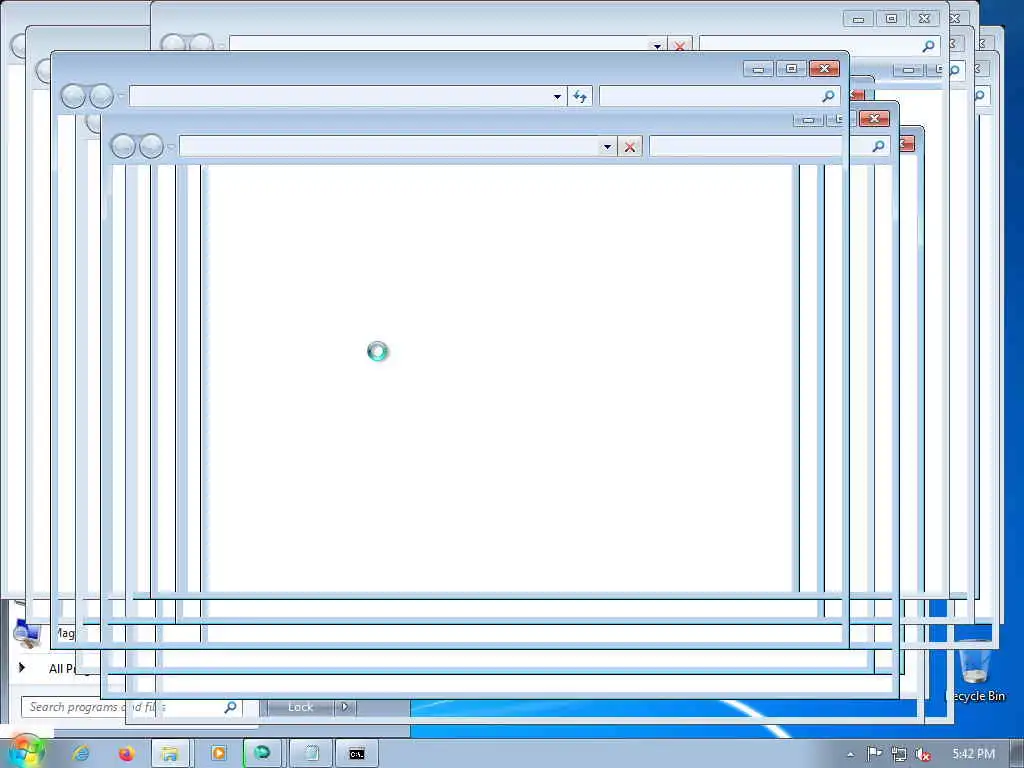
Task: Open the green arrow app on the taskbar
Action: tap(263, 754)
